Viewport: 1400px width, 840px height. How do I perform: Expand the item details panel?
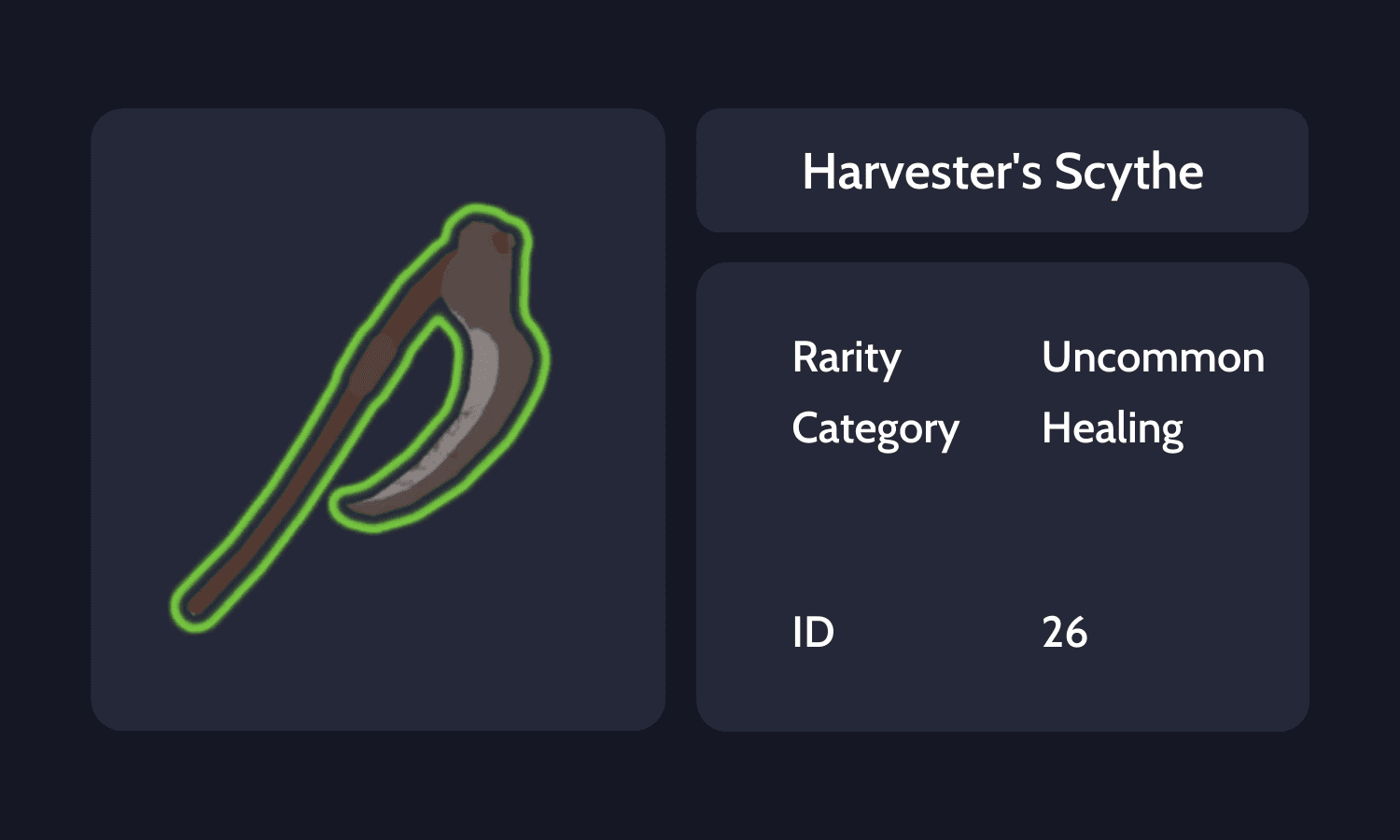1001,495
